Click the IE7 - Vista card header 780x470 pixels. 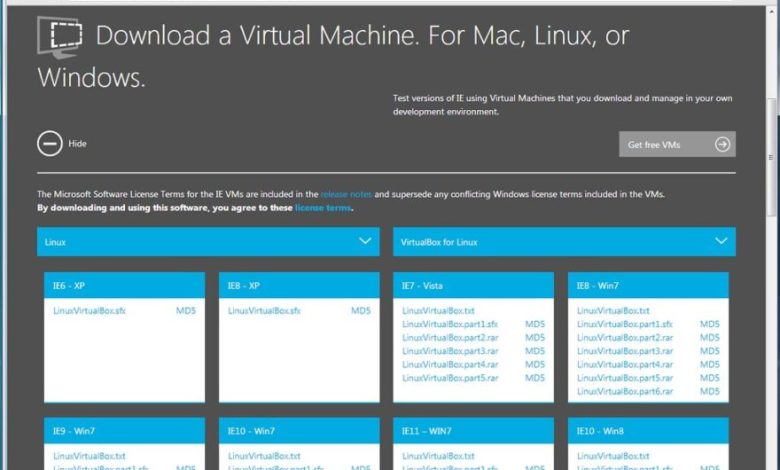[x=473, y=285]
